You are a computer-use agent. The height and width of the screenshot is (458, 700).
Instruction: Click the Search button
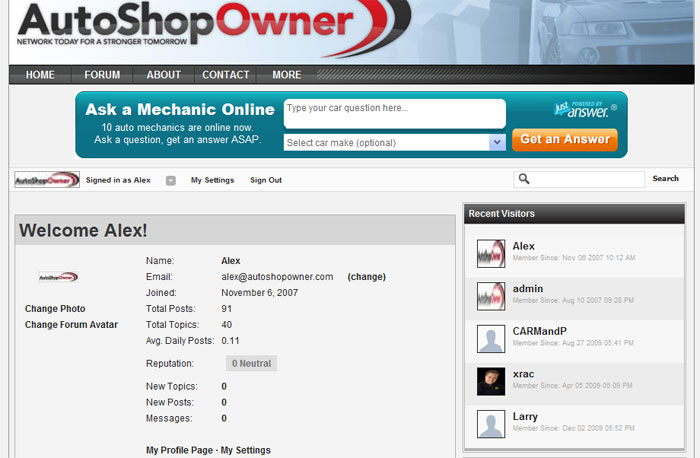tap(665, 179)
